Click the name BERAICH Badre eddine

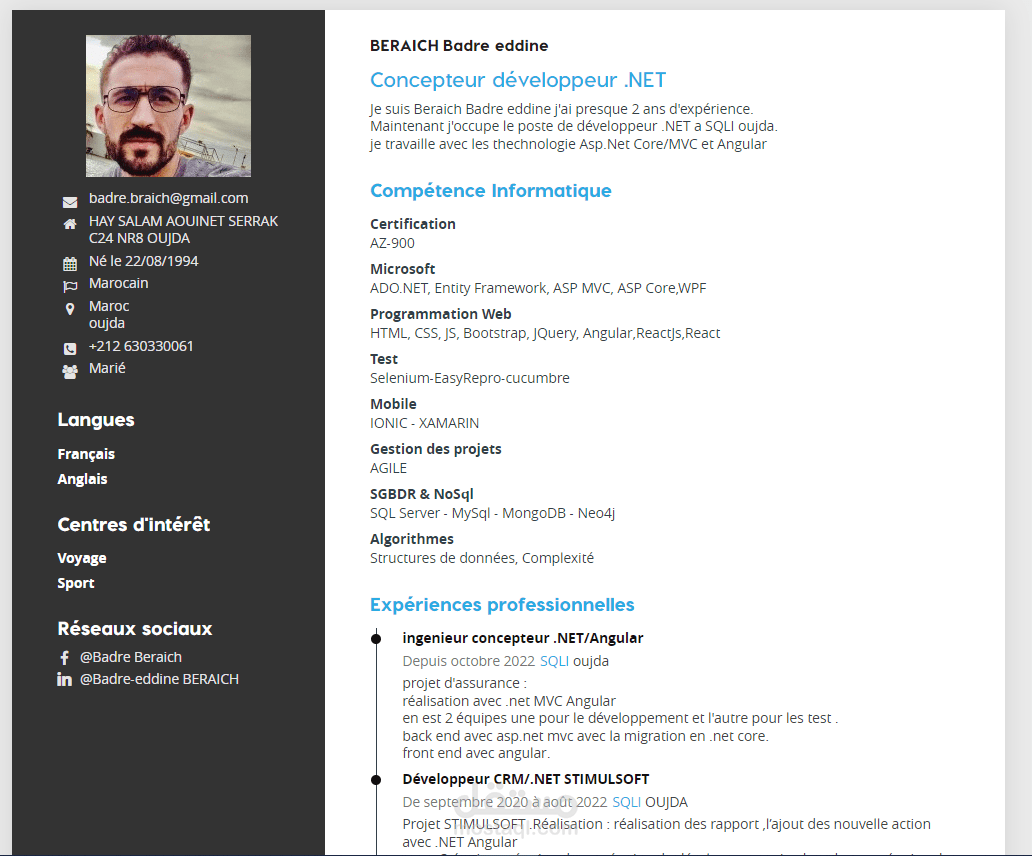[x=459, y=45]
